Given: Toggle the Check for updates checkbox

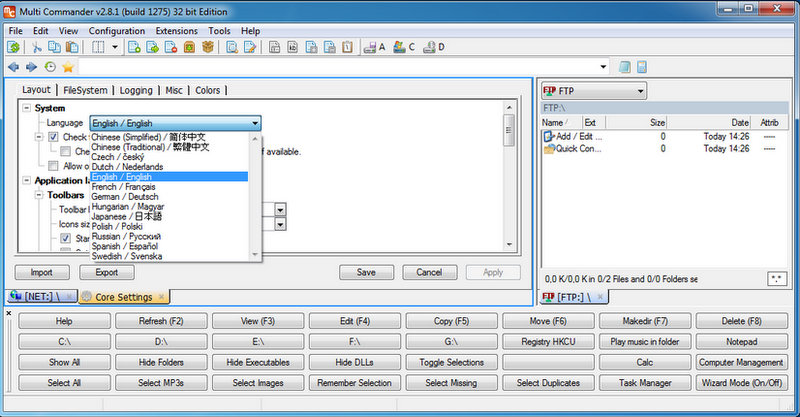Looking at the screenshot, I should 53,137.
